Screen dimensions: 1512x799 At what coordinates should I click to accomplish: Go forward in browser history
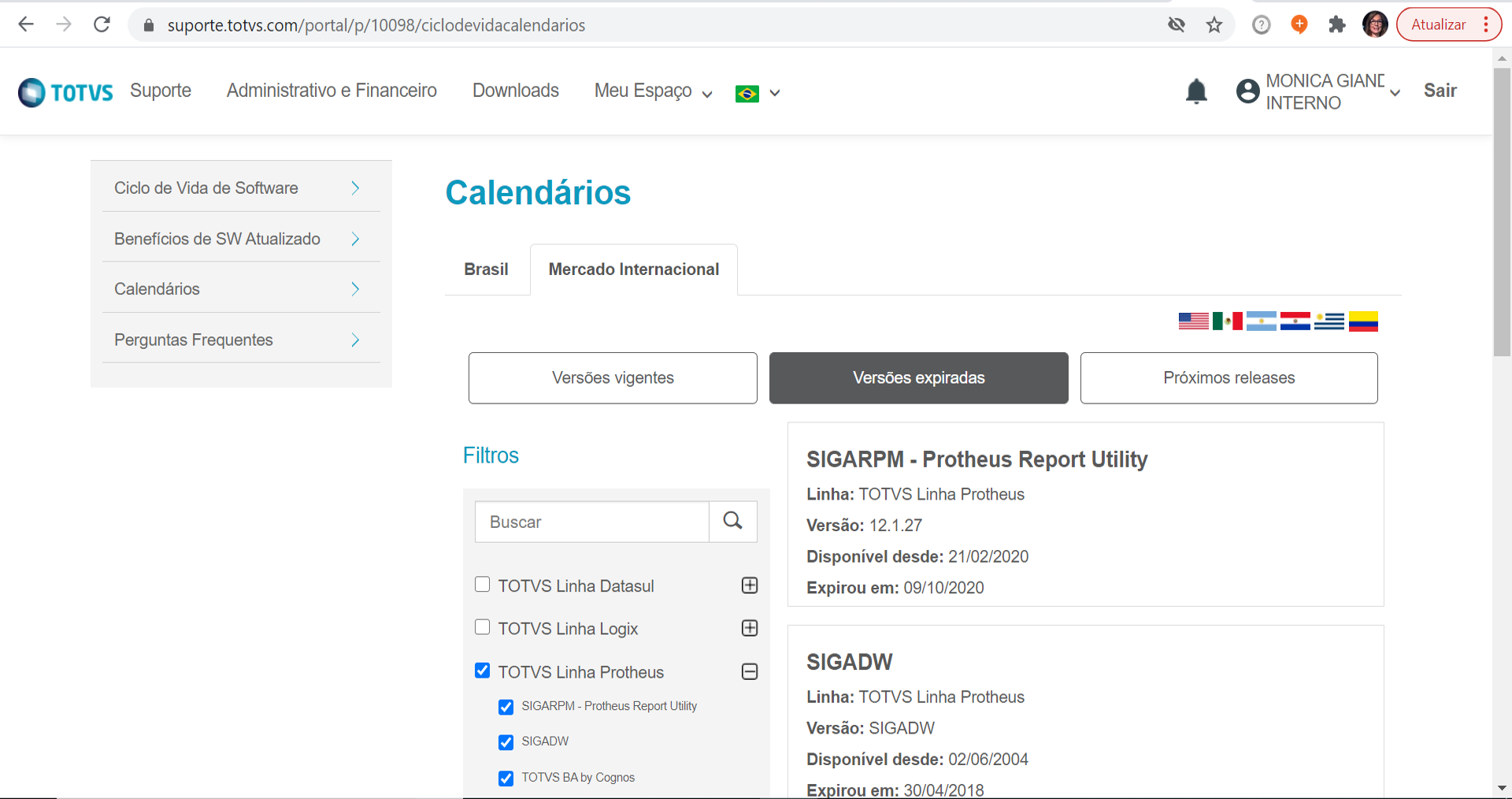pos(64,24)
